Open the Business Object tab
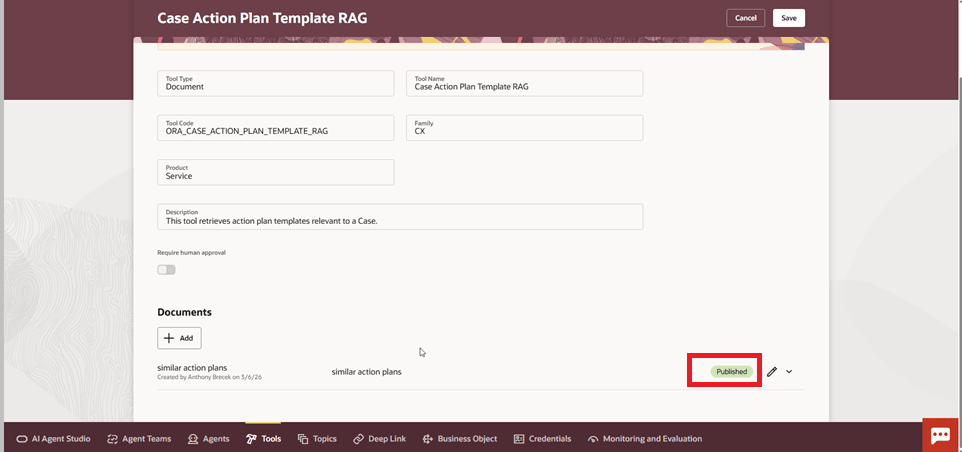Viewport: 962px width, 452px height. click(x=460, y=439)
